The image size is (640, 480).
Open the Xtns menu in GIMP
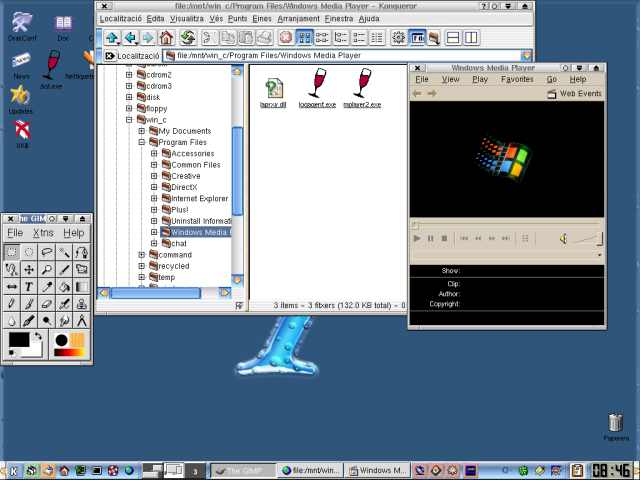43,233
